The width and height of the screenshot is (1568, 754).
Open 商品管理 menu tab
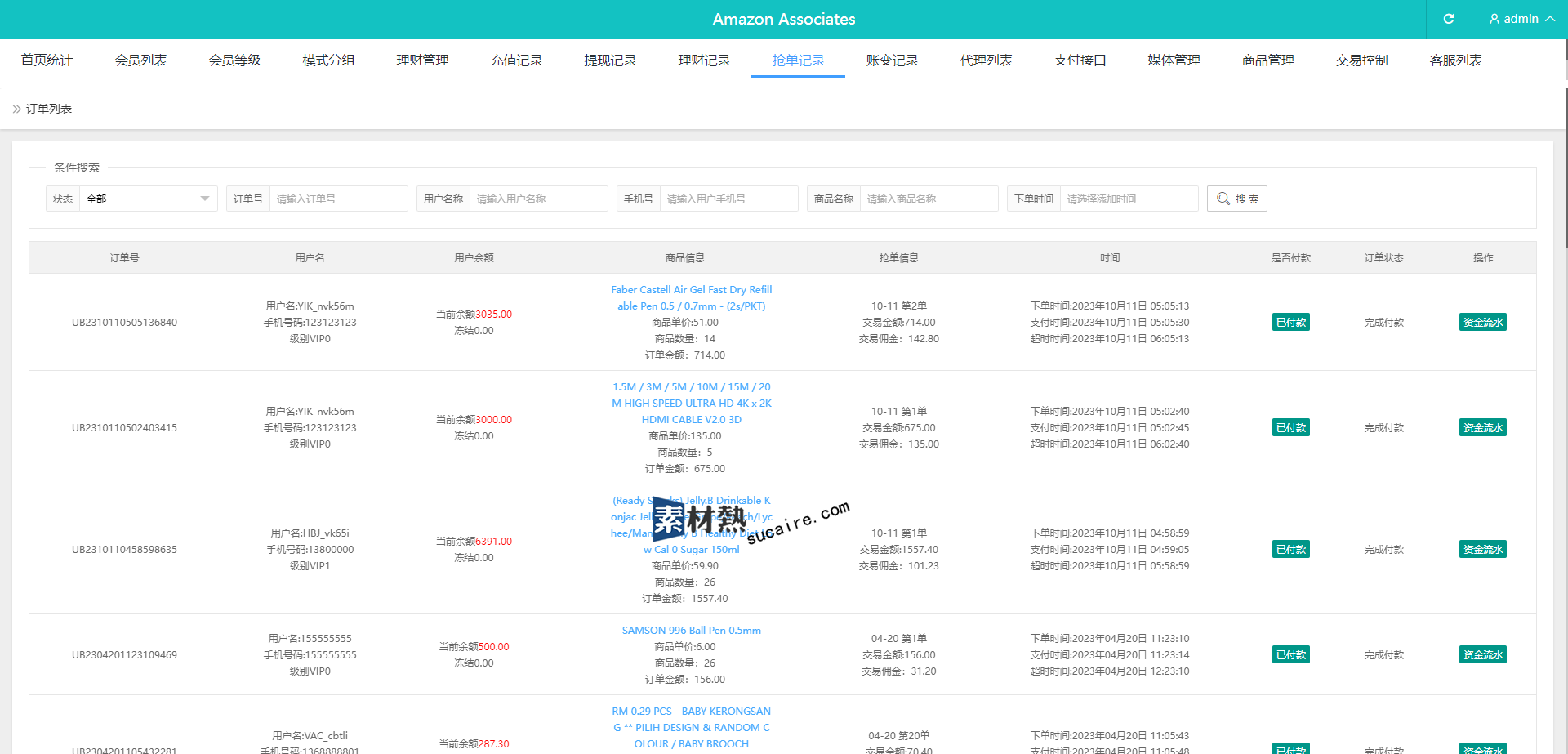[x=1267, y=60]
